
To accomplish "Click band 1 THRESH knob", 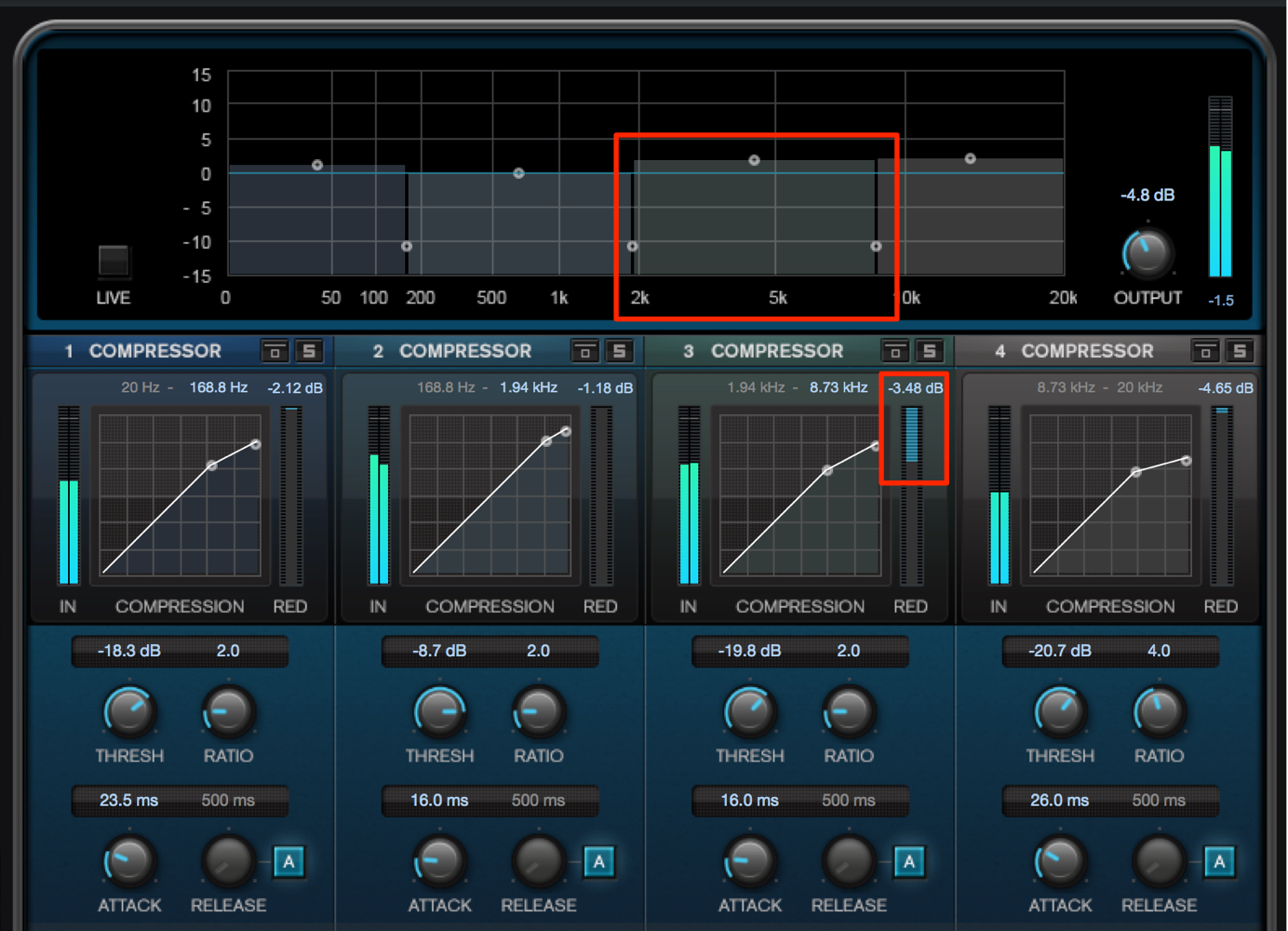I will click(x=129, y=712).
